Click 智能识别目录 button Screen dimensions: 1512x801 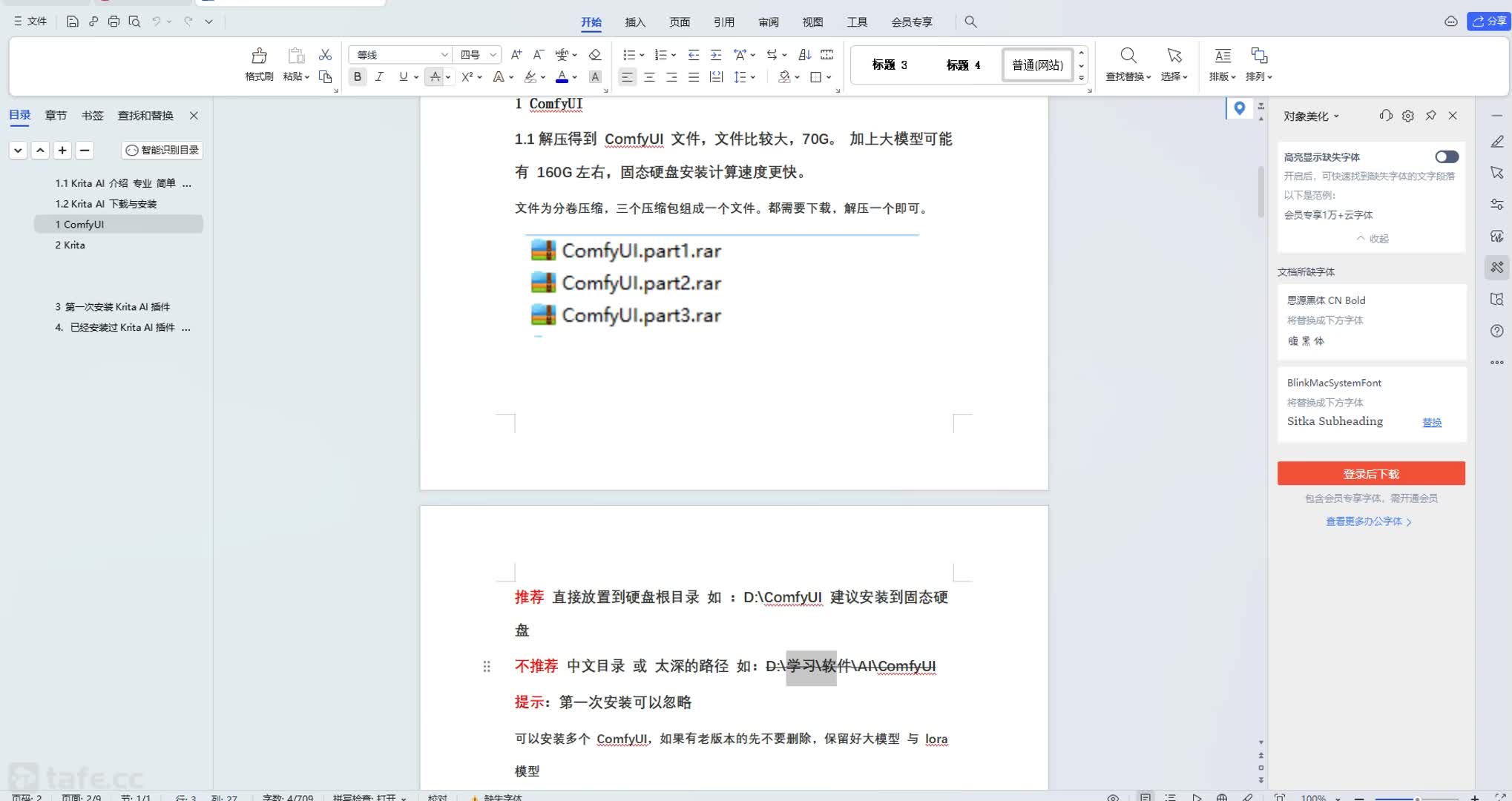[x=162, y=150]
